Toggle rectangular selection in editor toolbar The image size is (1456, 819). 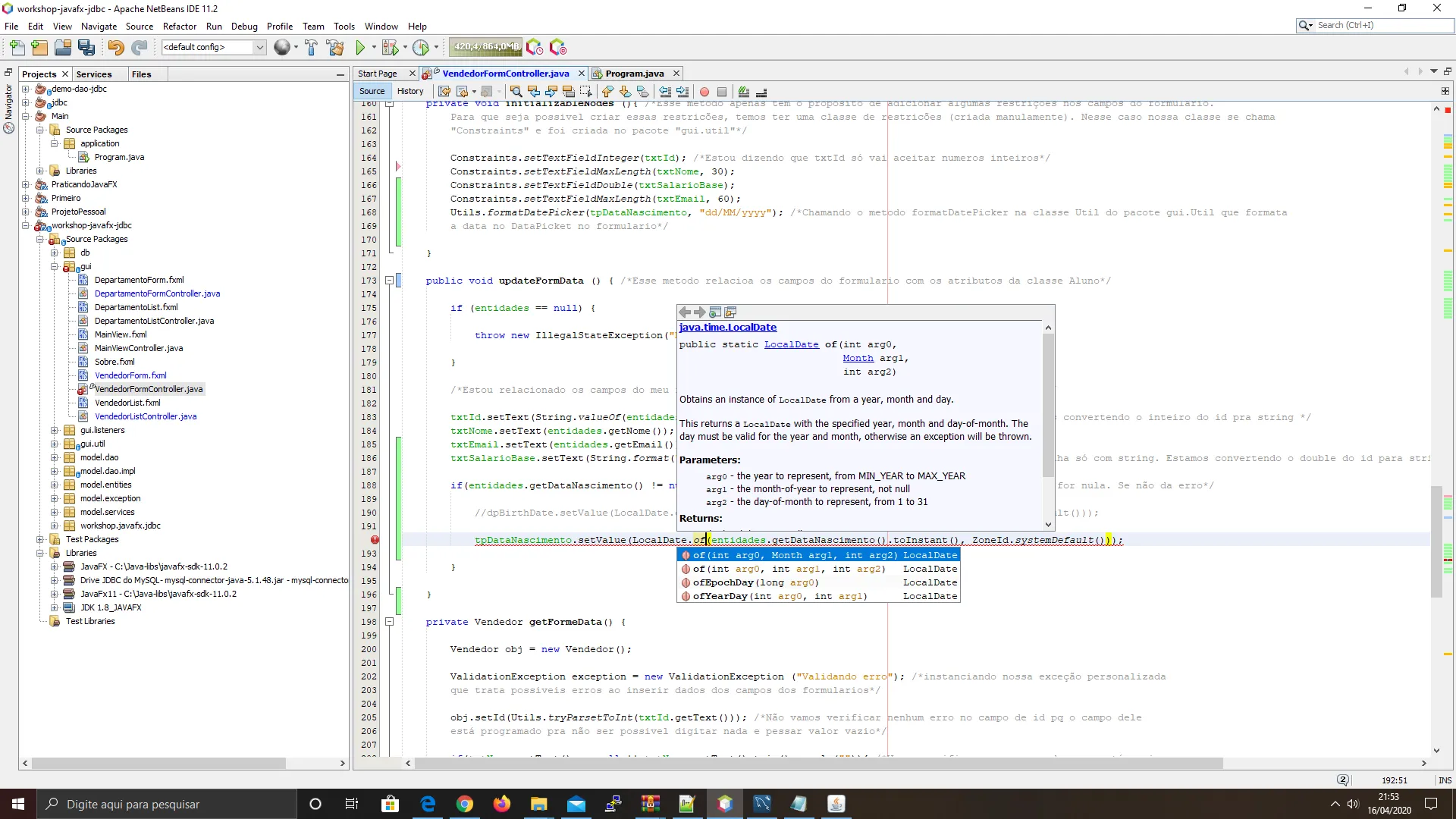point(585,92)
